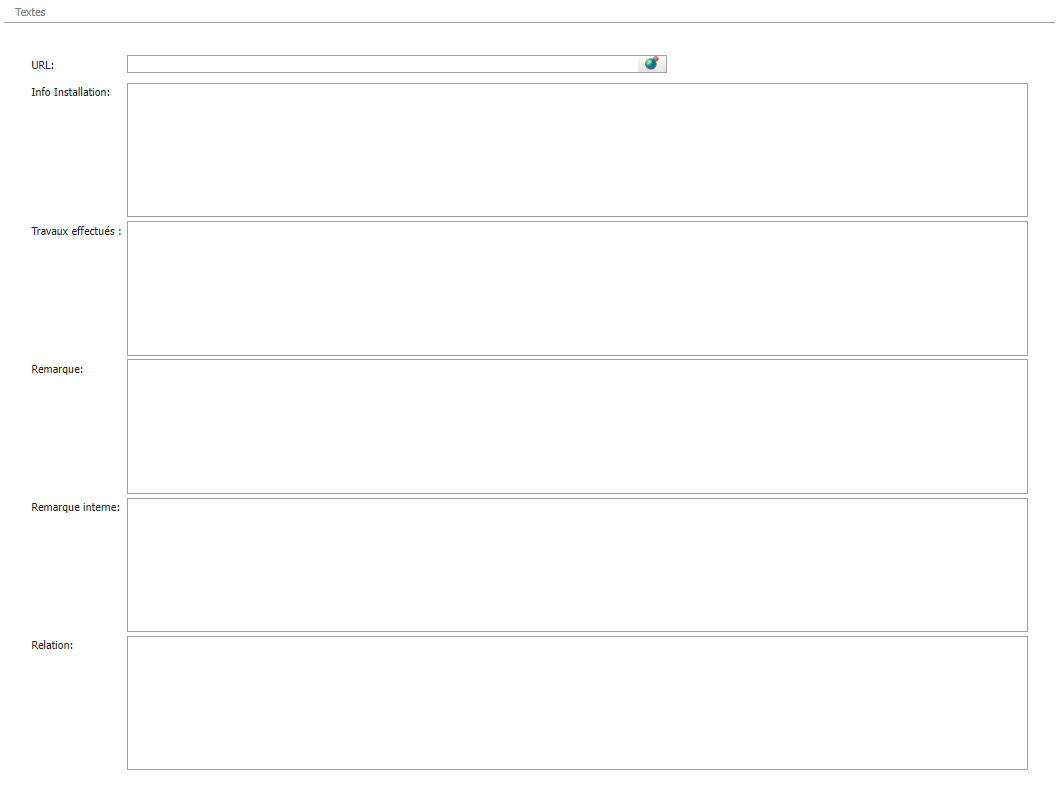The width and height of the screenshot is (1062, 790).
Task: Click the Travaux effectués : label
Action: 77,231
